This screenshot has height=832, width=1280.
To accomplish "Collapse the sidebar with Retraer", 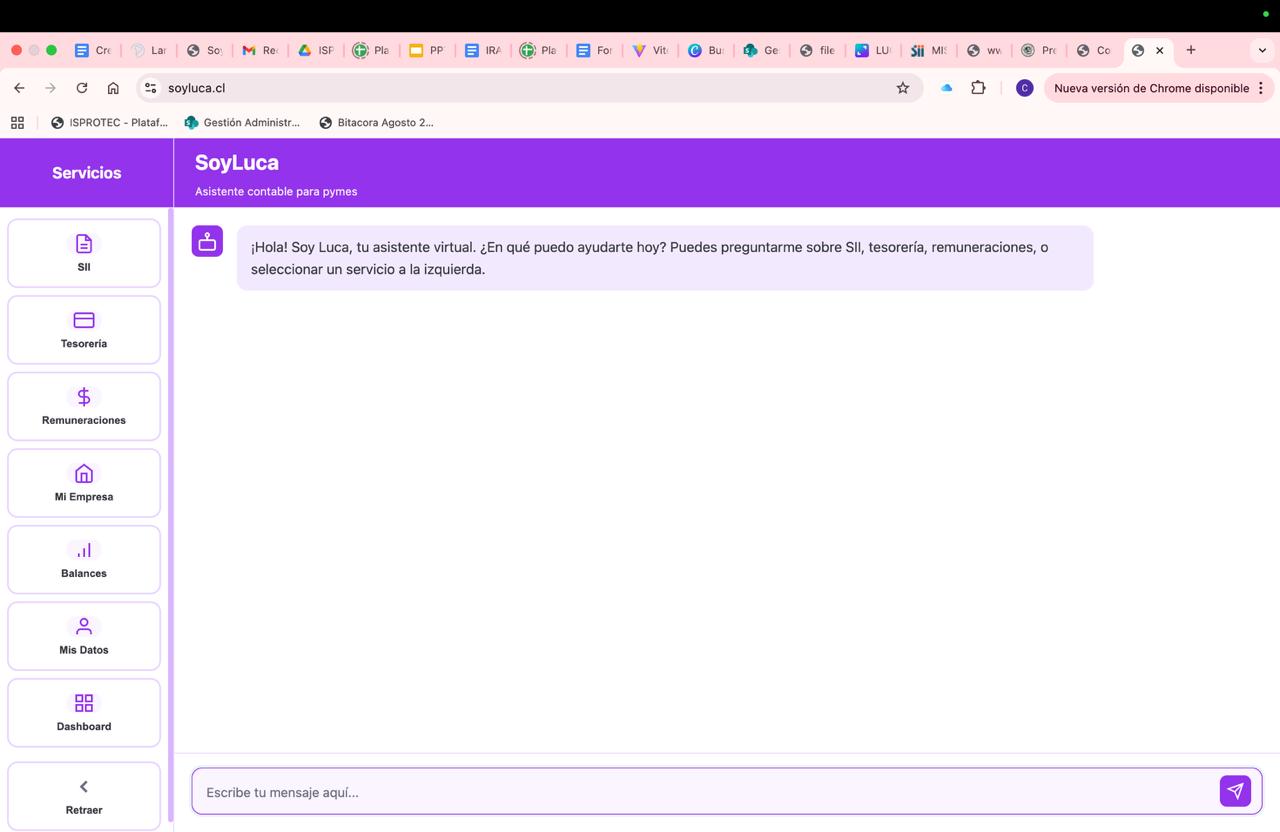I will pyautogui.click(x=83, y=793).
